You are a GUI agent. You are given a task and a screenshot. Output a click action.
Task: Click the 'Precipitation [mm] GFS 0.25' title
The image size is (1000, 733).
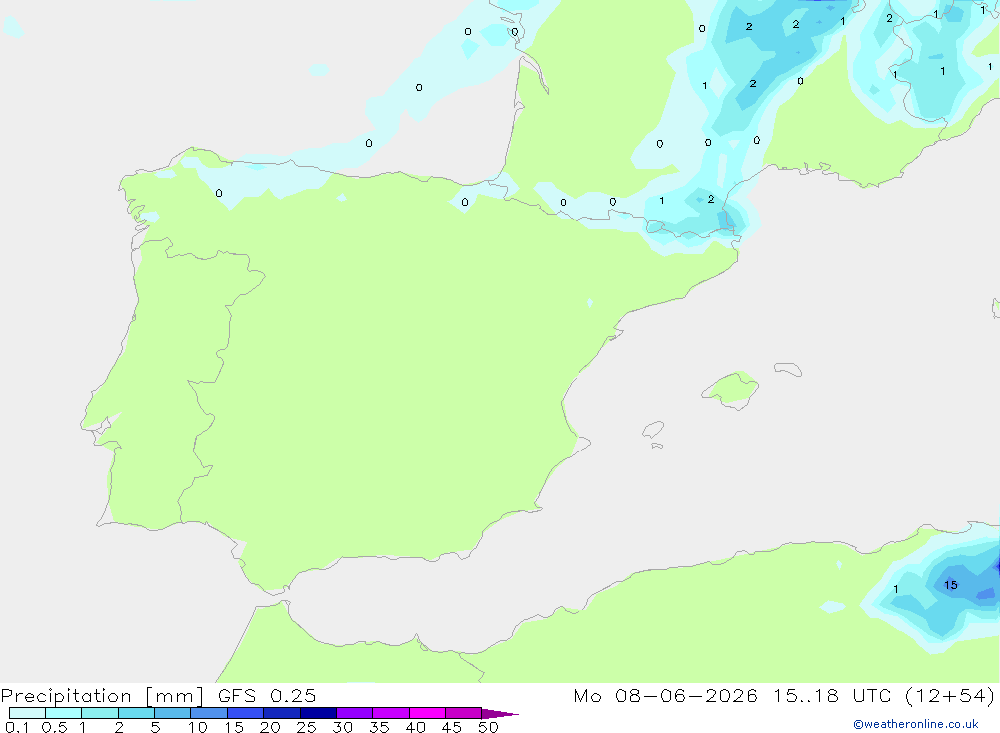[x=158, y=695]
